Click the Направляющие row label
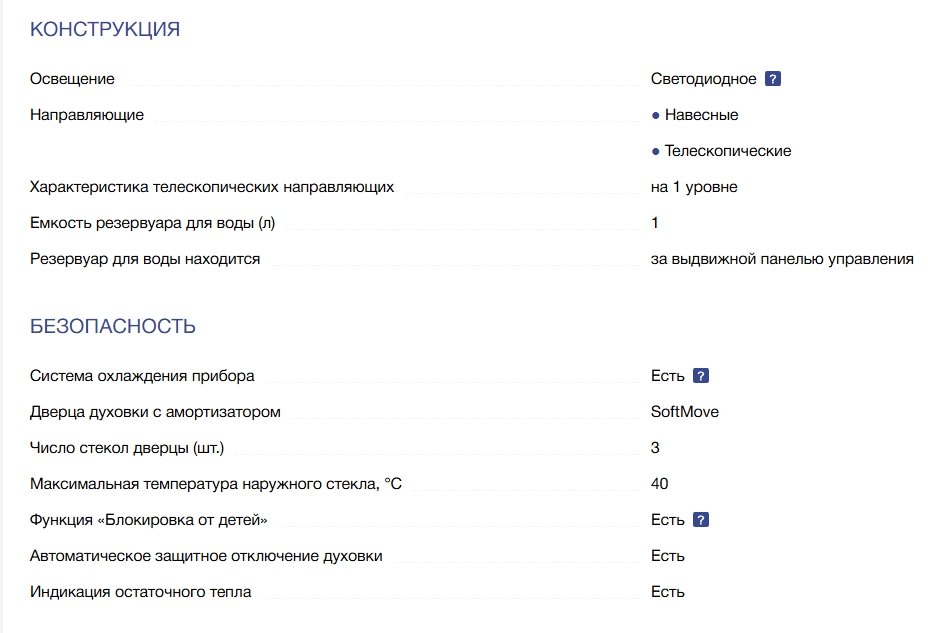 point(87,115)
